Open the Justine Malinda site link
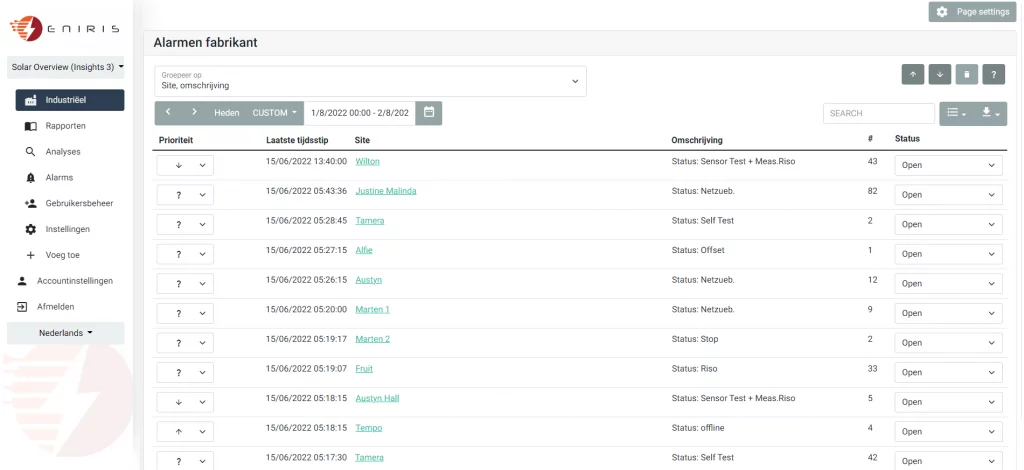 tap(385, 191)
